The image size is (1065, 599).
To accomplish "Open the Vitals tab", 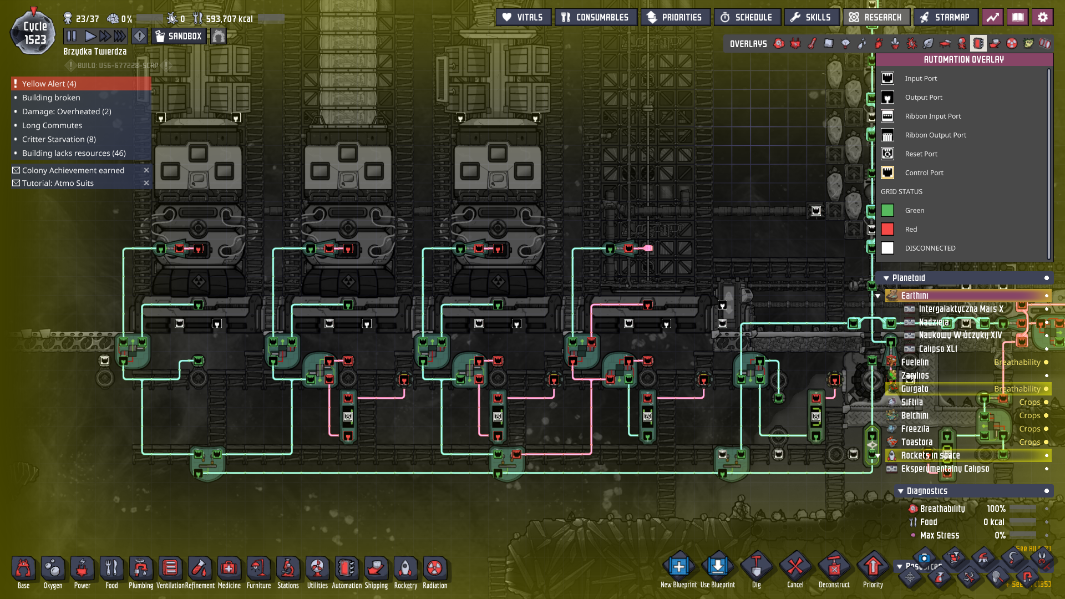I will coord(523,17).
